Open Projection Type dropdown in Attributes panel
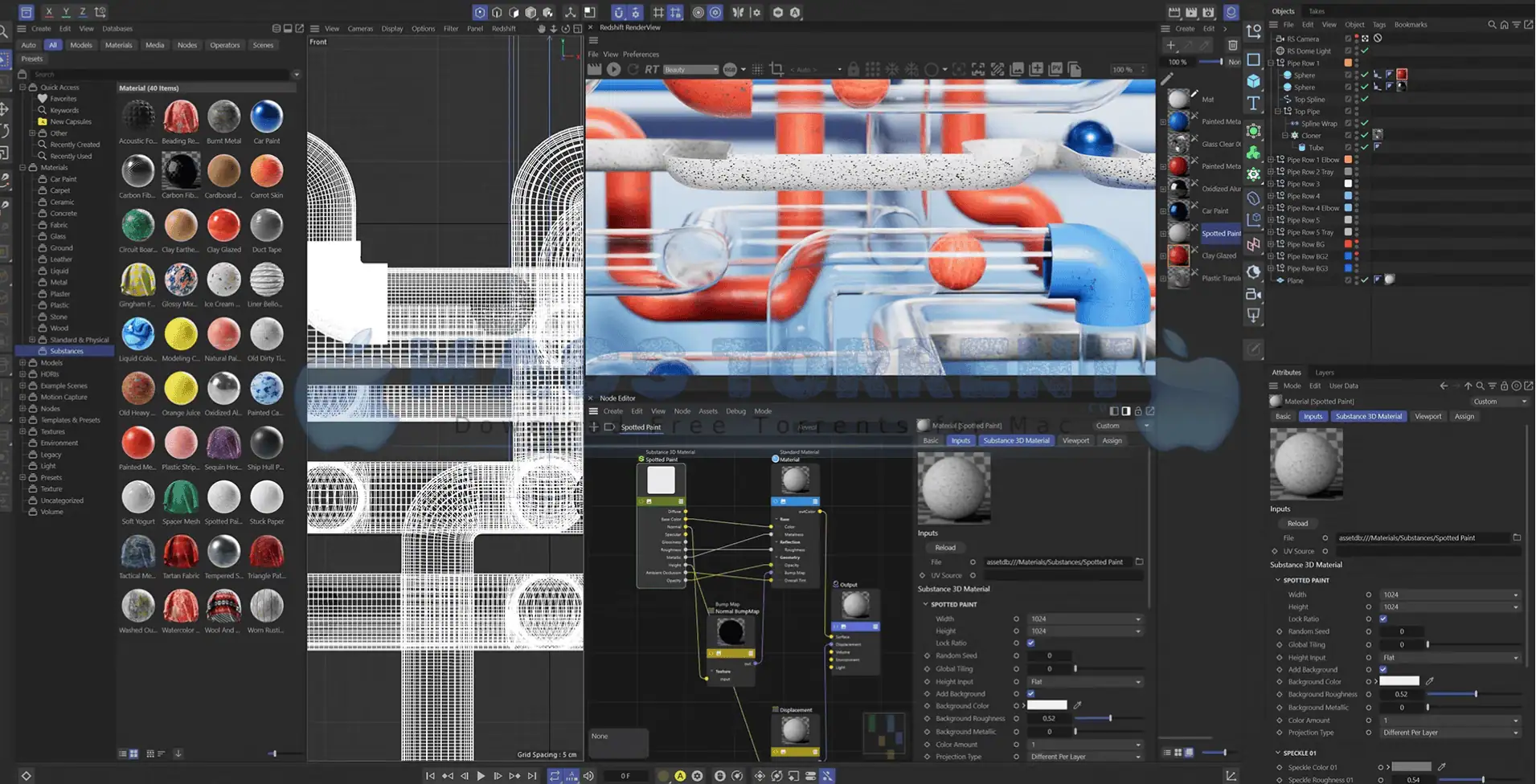1536x784 pixels. coord(1450,733)
